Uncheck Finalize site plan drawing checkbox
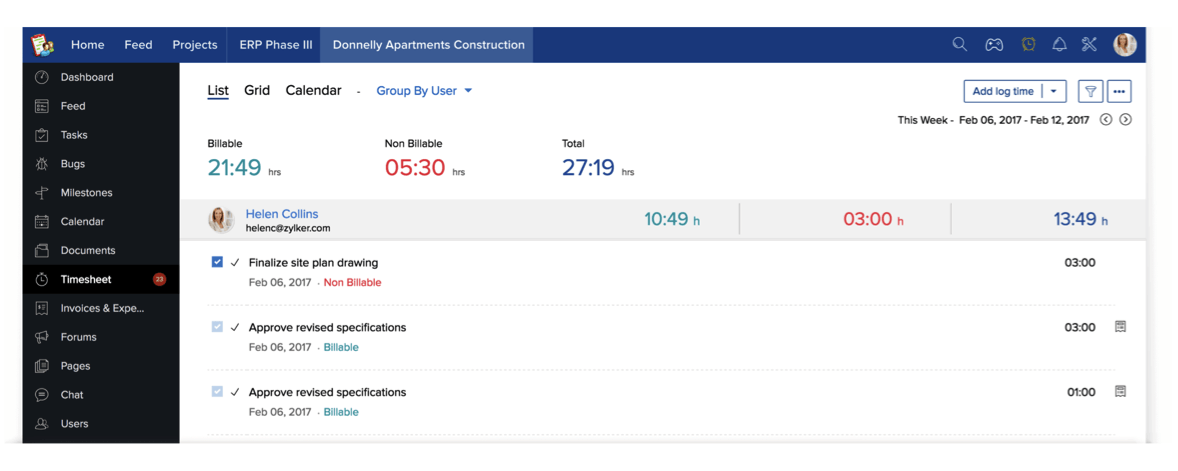The height and width of the screenshot is (471, 1178). (217, 262)
